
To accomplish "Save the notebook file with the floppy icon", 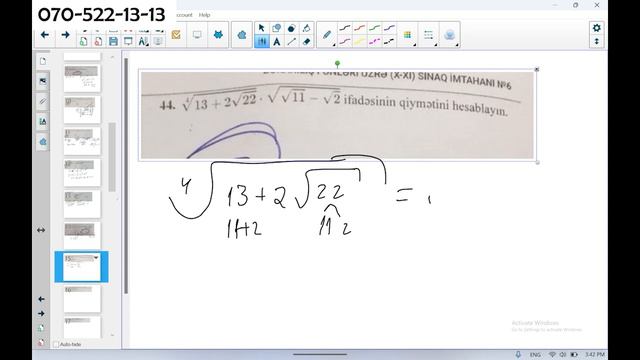I will [113, 41].
